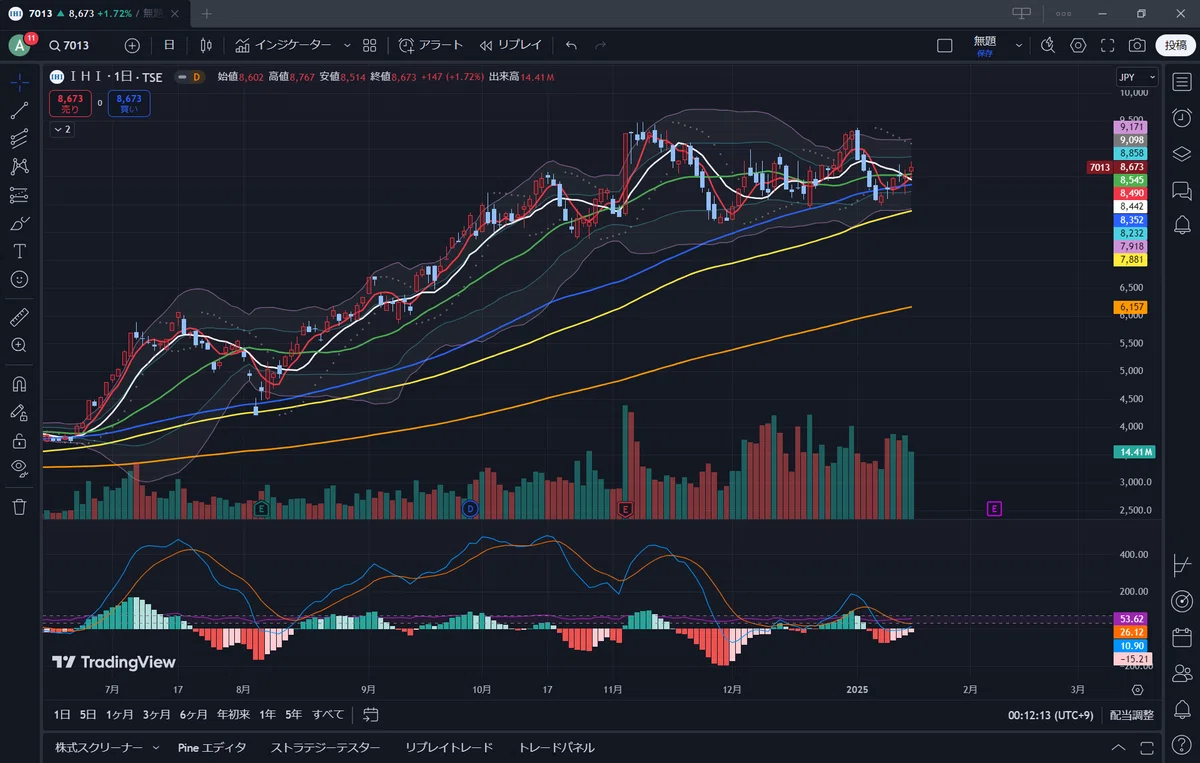Click the 8,673 売り sell button
This screenshot has height=763, width=1200.
(70, 104)
